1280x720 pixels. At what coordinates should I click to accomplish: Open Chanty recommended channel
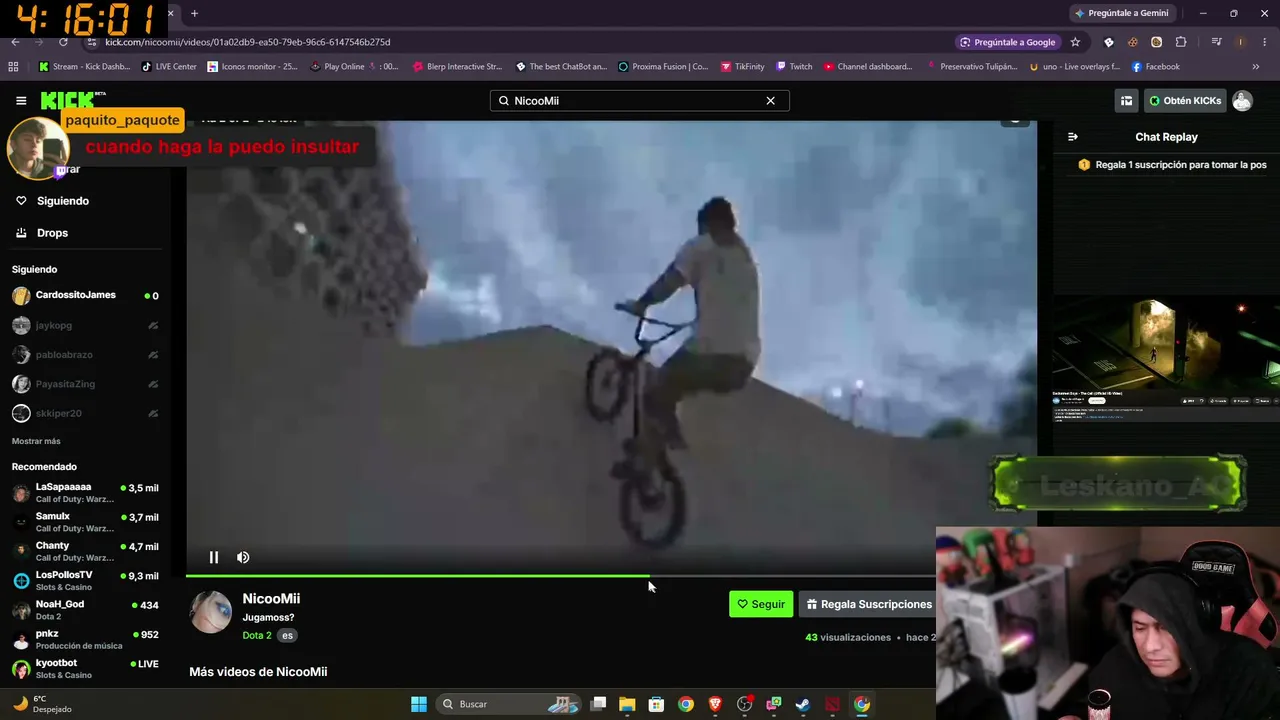85,551
